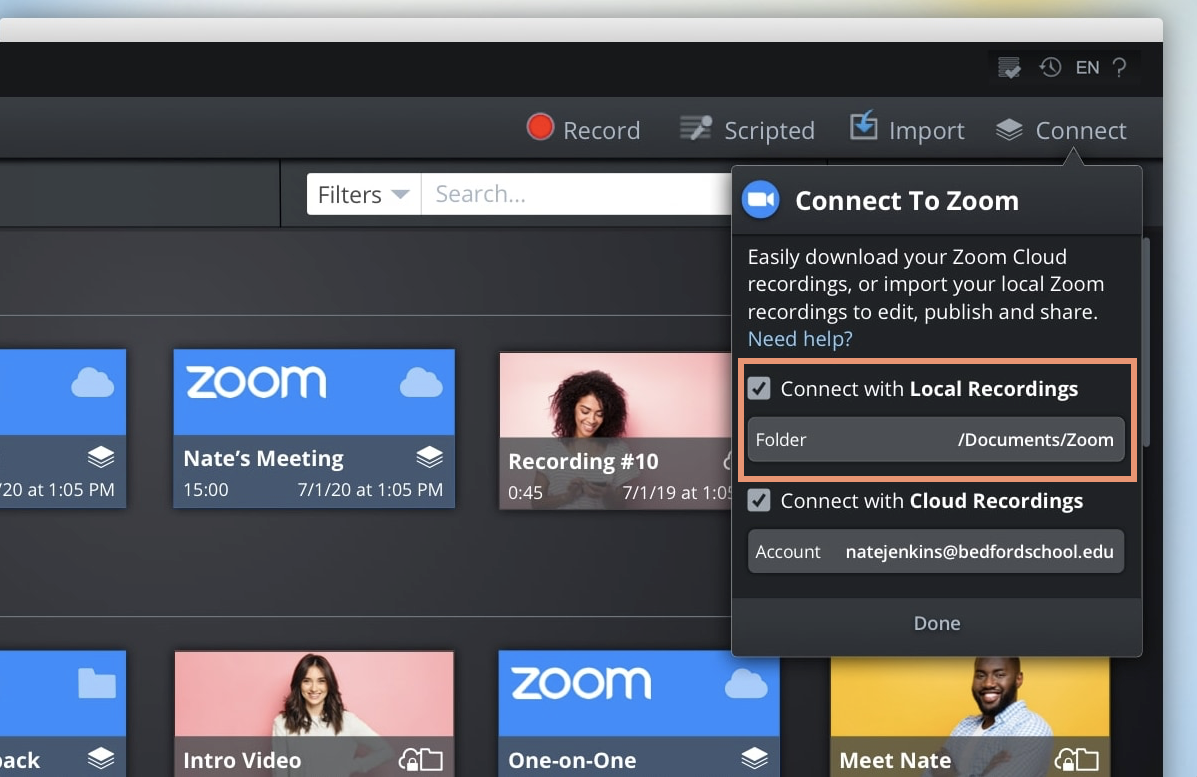The height and width of the screenshot is (777, 1197).
Task: Start a new recording with the Record icon
Action: (539, 128)
